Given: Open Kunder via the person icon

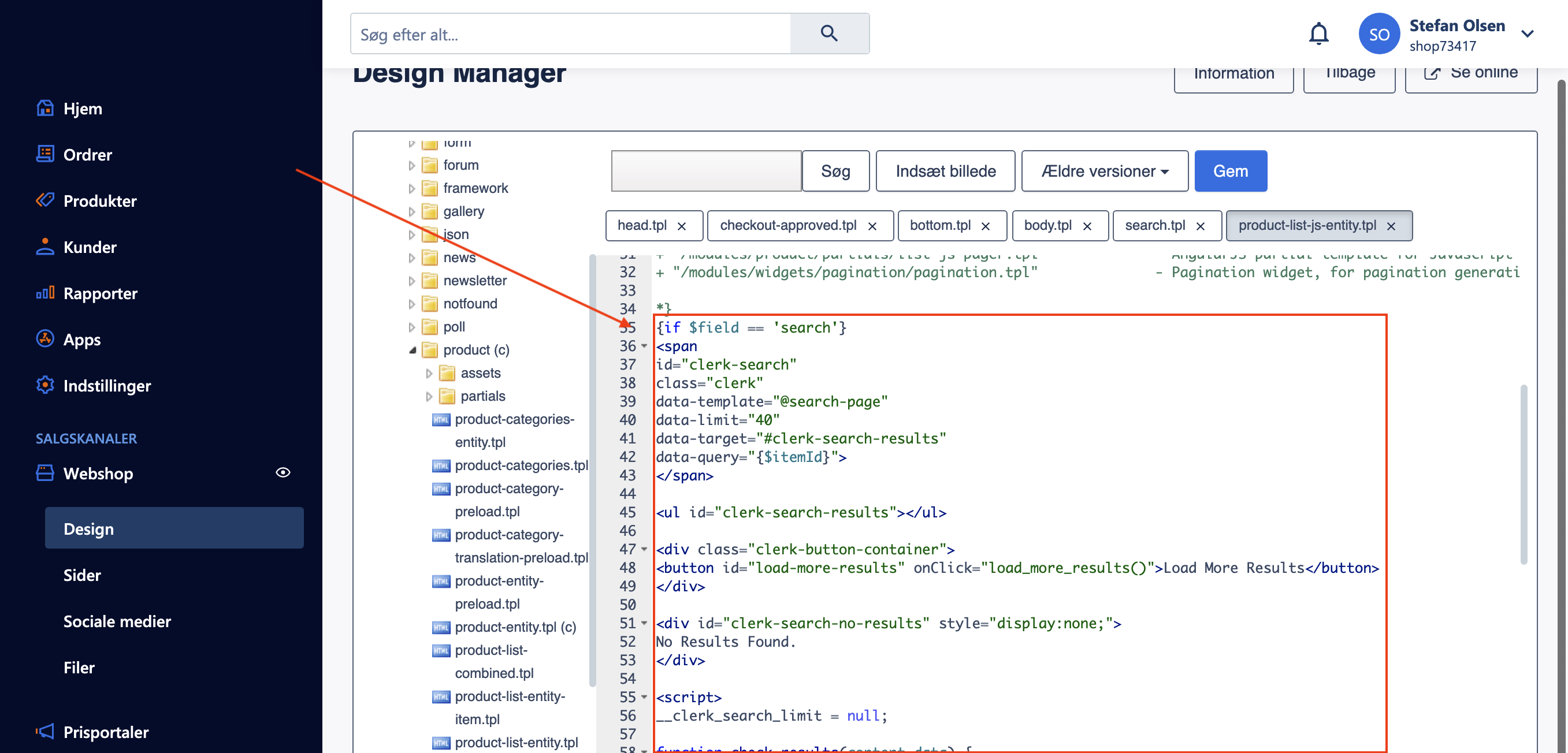Looking at the screenshot, I should [x=45, y=247].
